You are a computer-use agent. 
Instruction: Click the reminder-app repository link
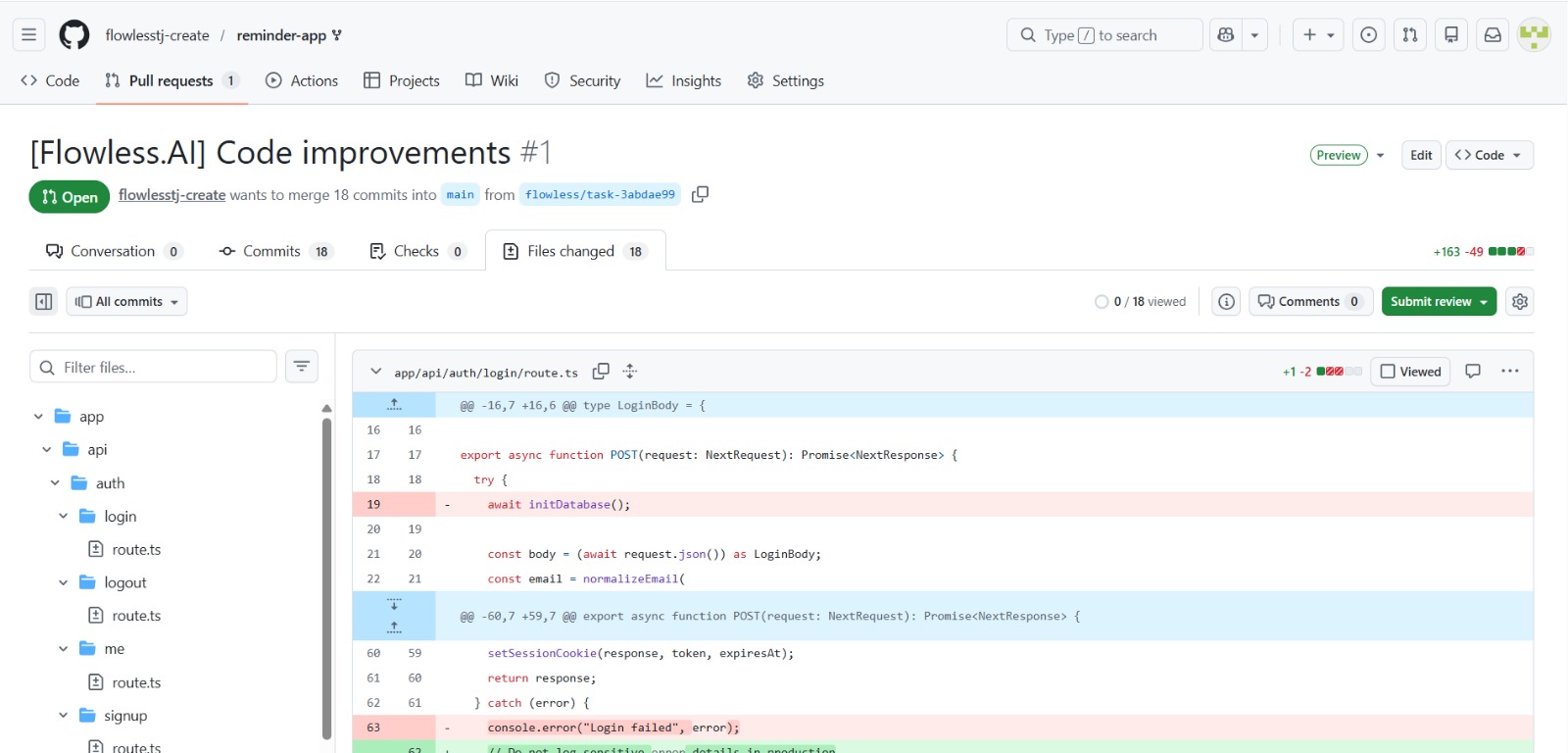pyautogui.click(x=281, y=35)
